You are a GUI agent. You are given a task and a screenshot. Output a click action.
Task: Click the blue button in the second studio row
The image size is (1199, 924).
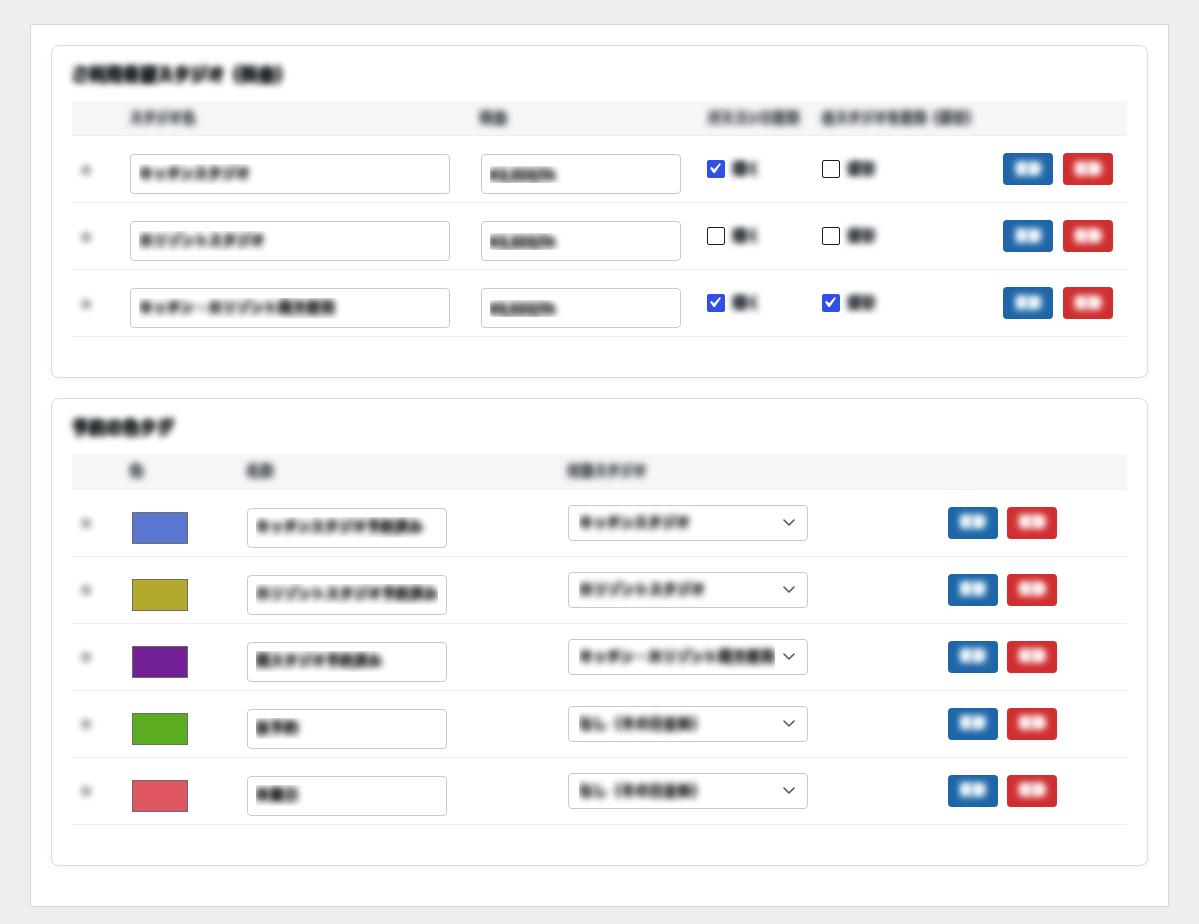click(x=1028, y=236)
